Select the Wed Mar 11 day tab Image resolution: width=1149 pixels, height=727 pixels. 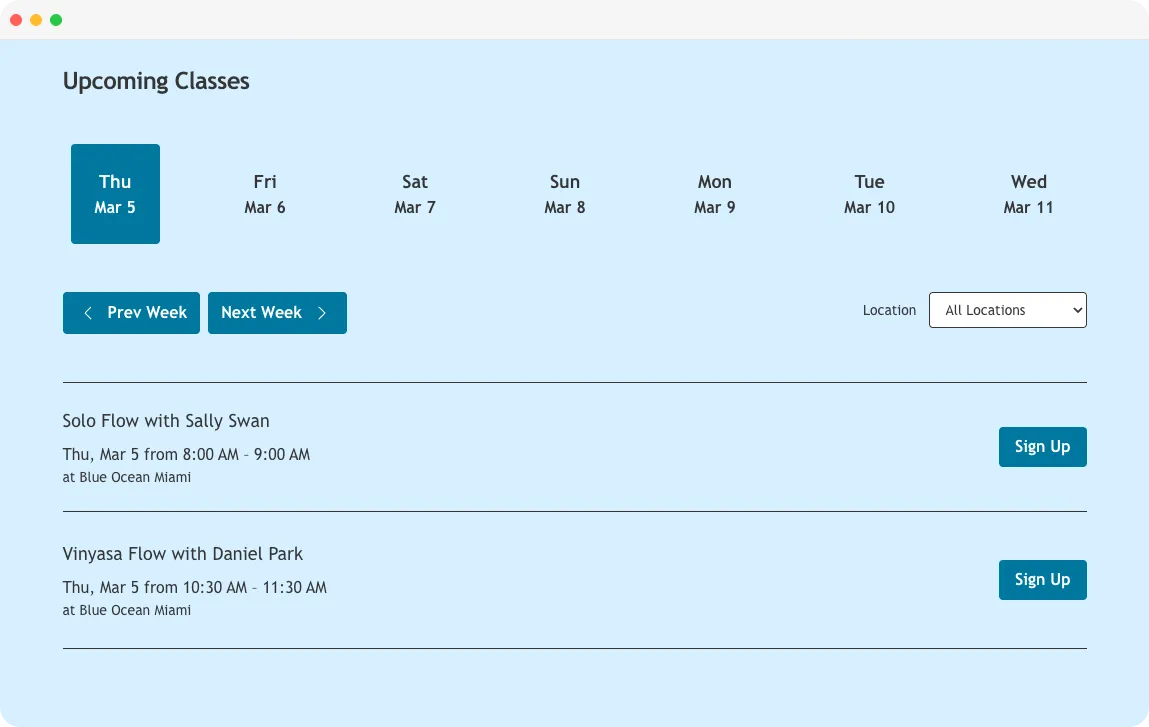pos(1028,194)
